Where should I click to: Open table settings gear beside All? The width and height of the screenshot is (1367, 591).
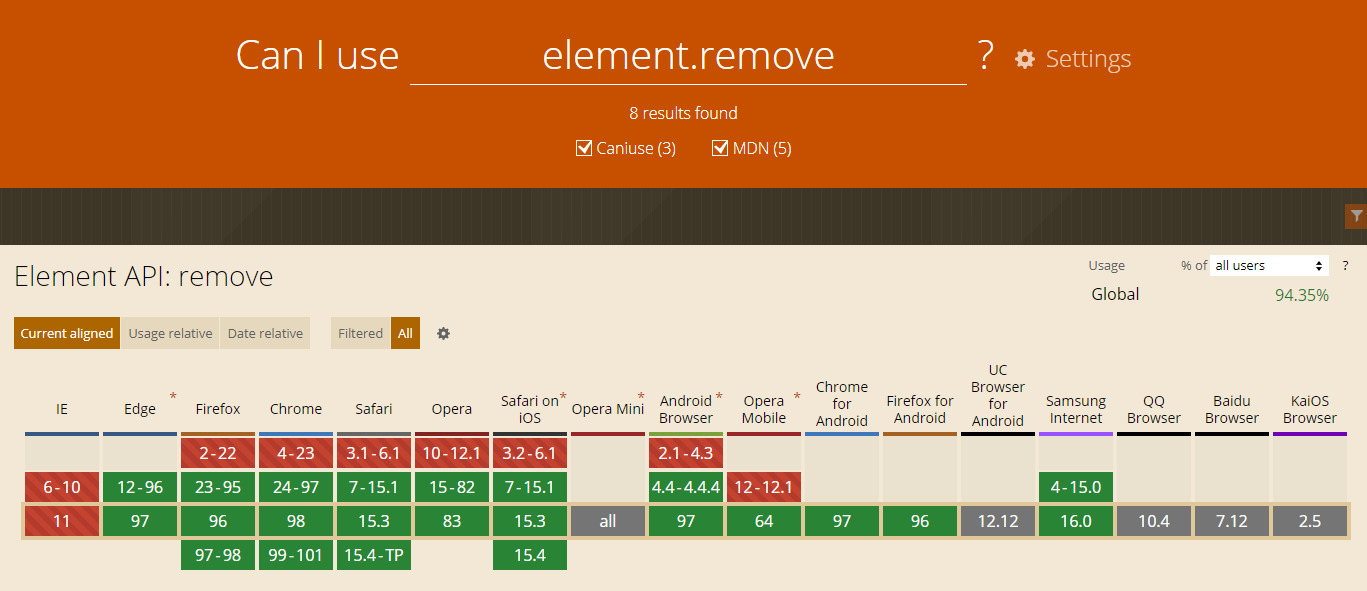[x=443, y=333]
